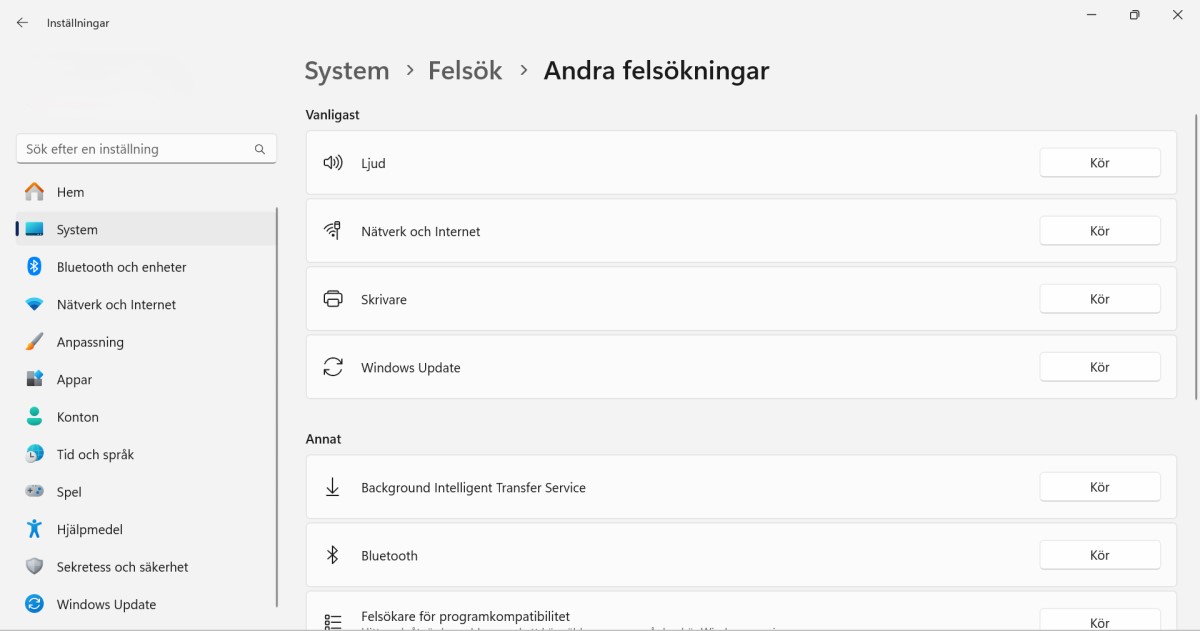The height and width of the screenshot is (631, 1200).
Task: Click Kör for Background Intelligent Transfer Service
Action: [x=1100, y=487]
